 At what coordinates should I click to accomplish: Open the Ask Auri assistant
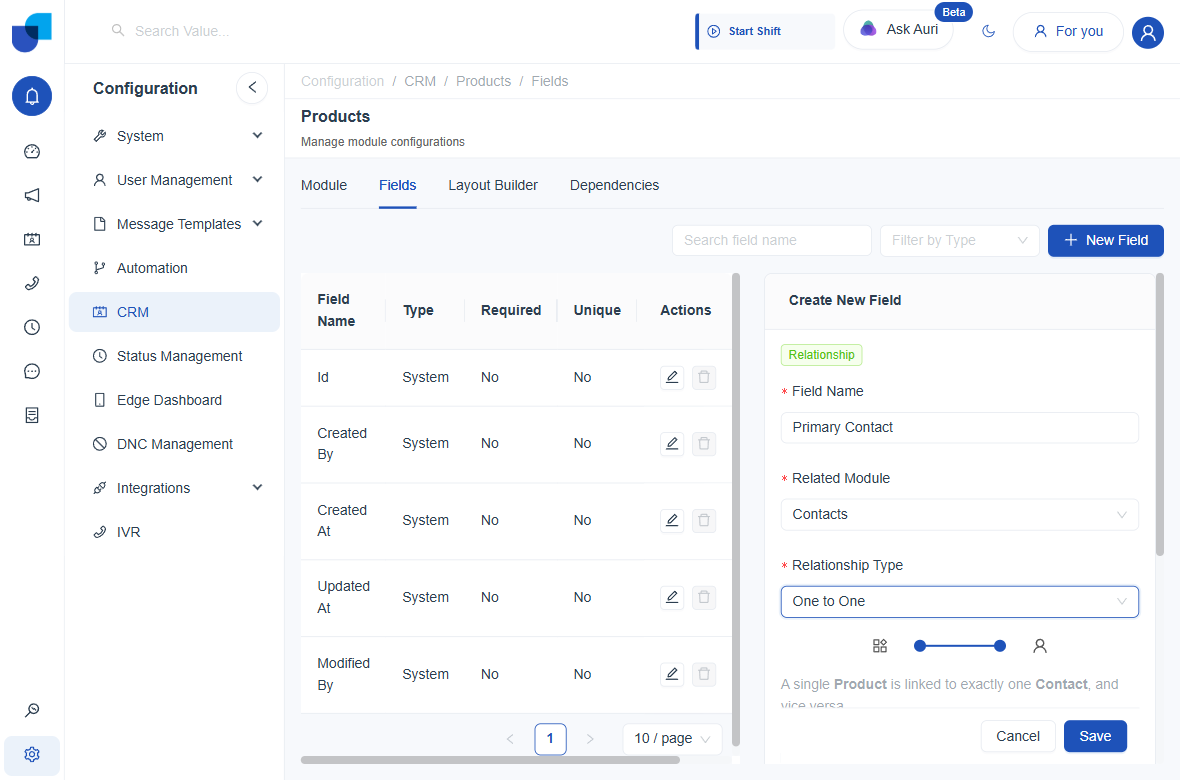pyautogui.click(x=899, y=30)
